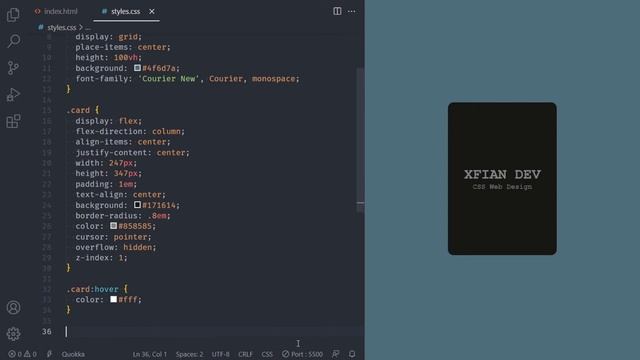Viewport: 640px width, 360px height.
Task: Click Quokka in the status bar
Action: click(73, 354)
